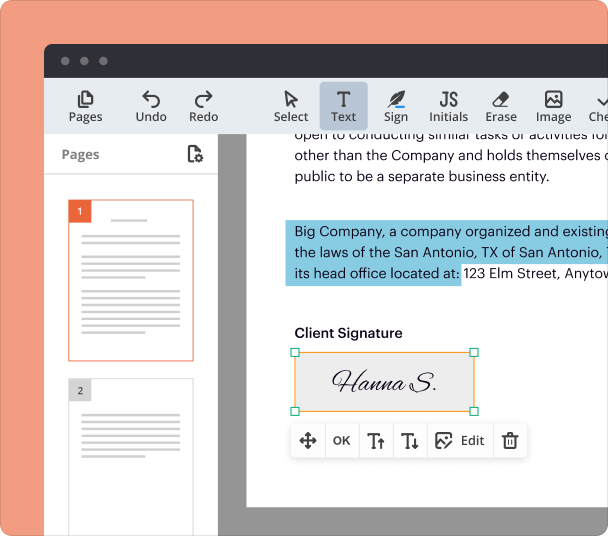Click top-right resize handle of signature
608x536 pixels.
point(474,352)
